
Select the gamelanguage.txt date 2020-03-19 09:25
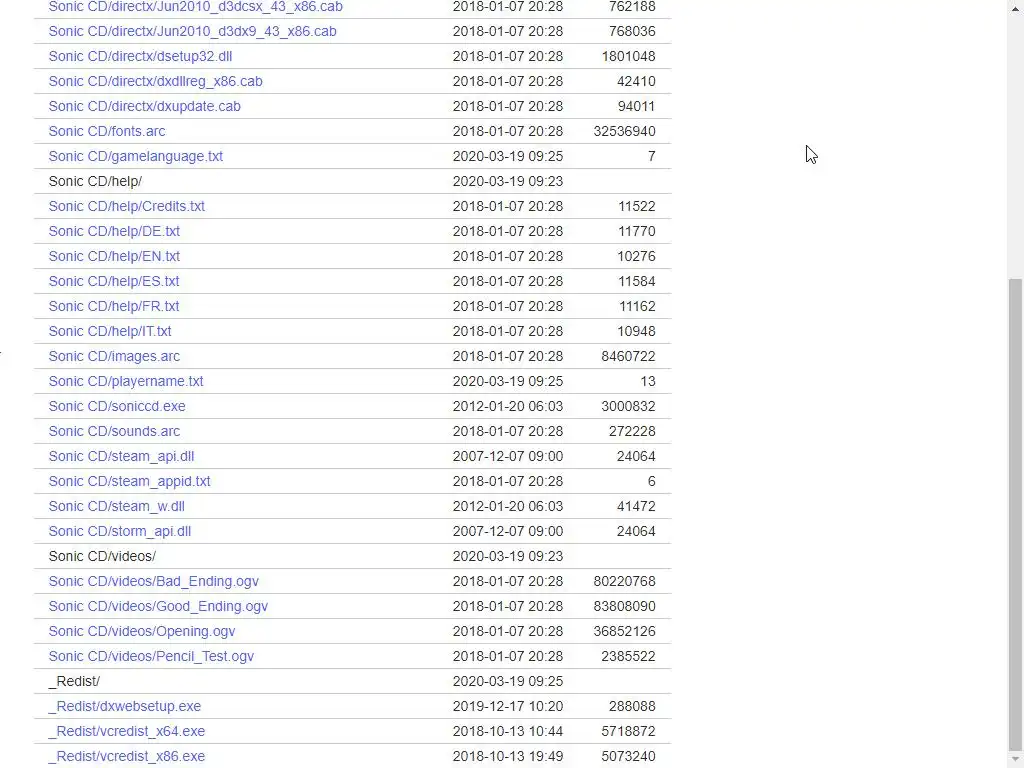[507, 156]
